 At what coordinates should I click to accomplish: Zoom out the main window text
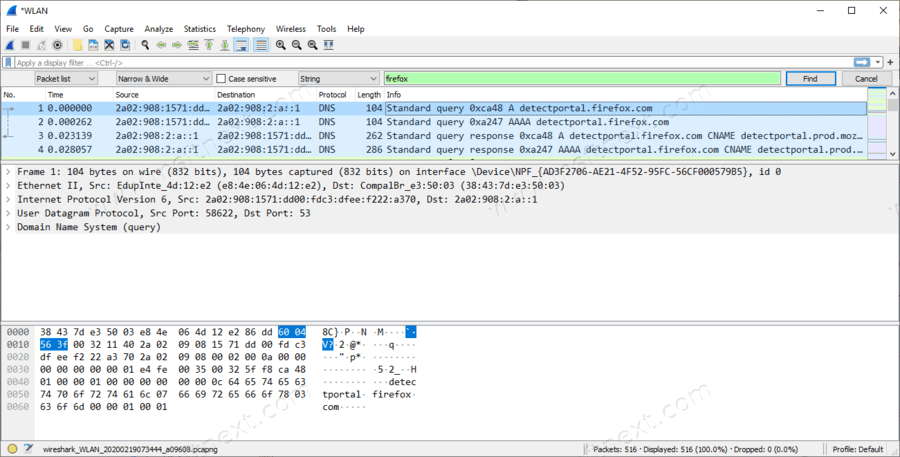[297, 45]
